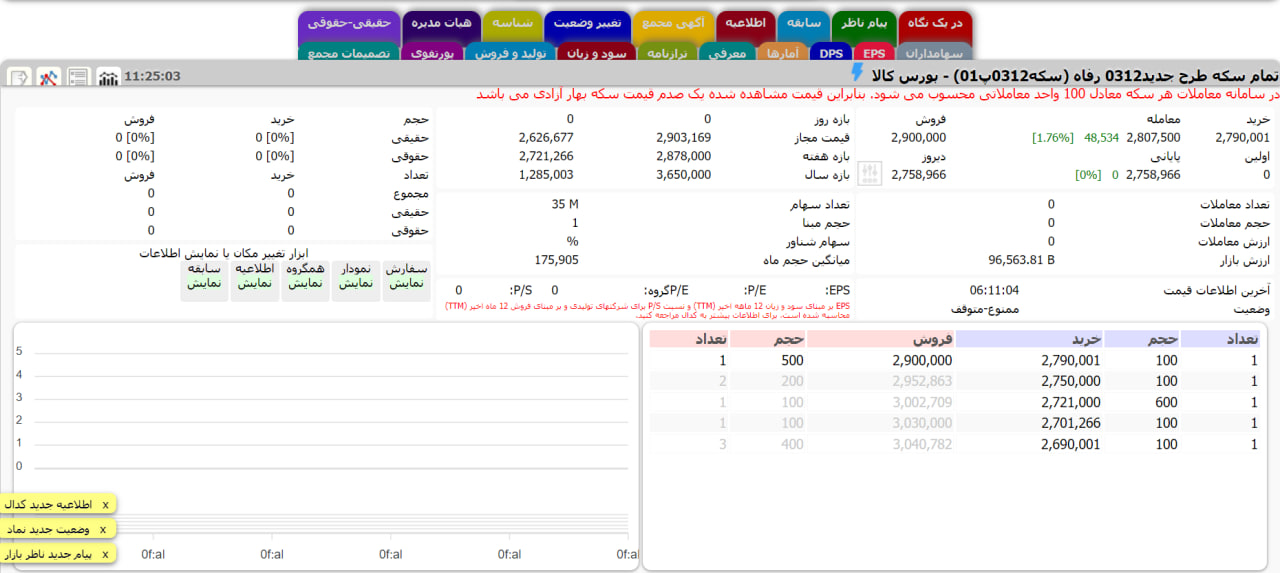Open the ترازنامه tab

[x=667, y=53]
